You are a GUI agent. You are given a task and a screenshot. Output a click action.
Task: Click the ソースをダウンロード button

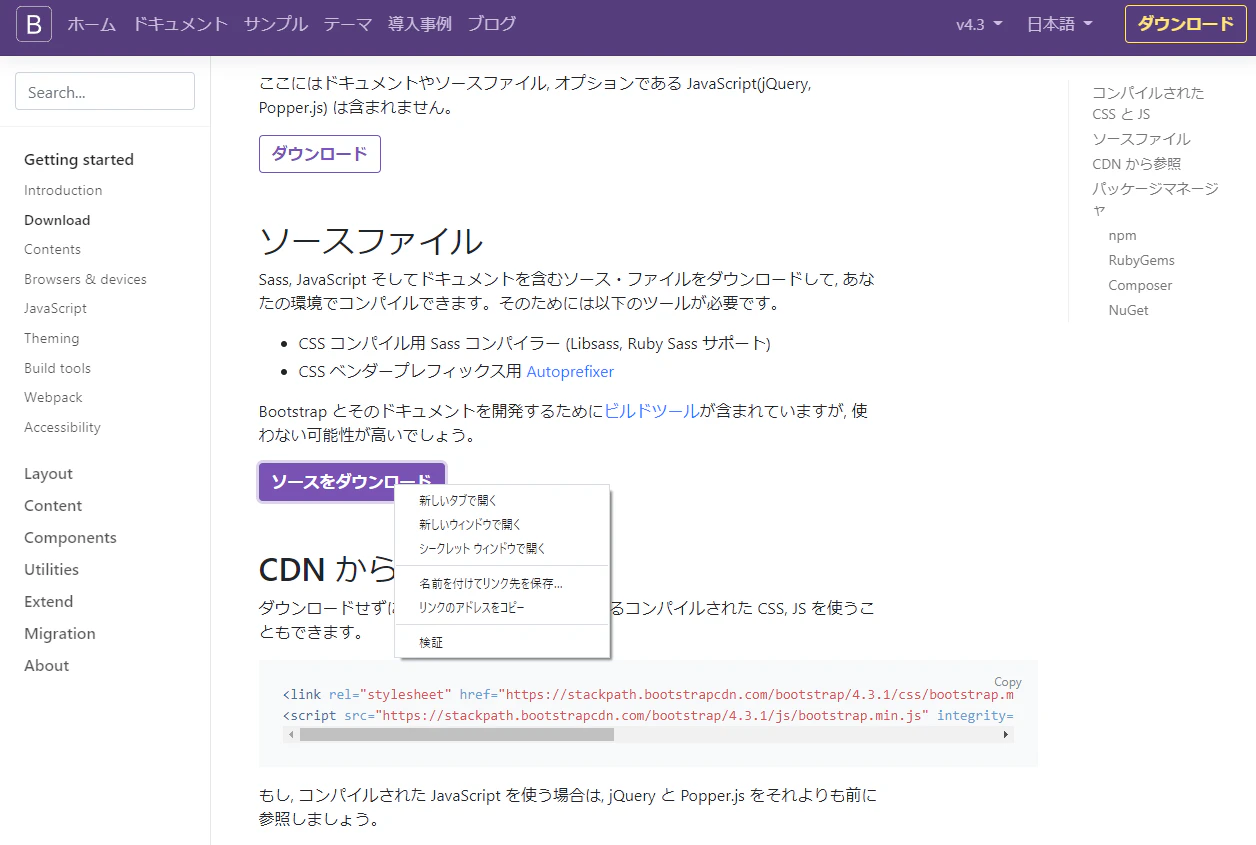[352, 482]
